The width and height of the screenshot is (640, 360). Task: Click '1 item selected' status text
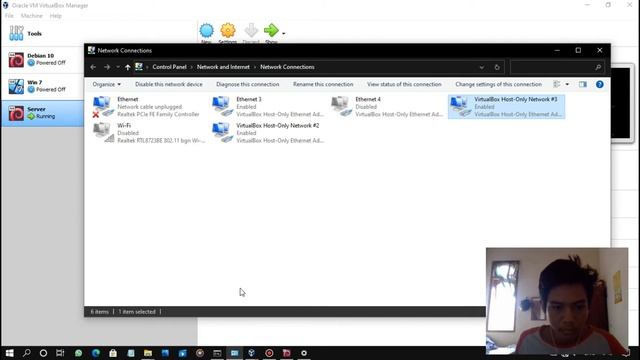coord(137,312)
